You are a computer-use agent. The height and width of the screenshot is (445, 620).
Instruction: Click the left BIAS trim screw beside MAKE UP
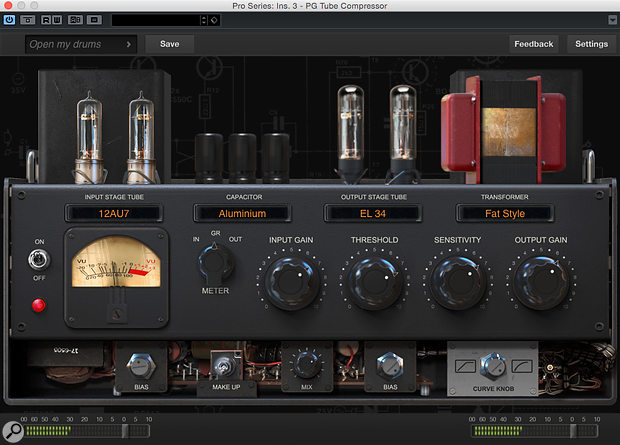tap(141, 365)
